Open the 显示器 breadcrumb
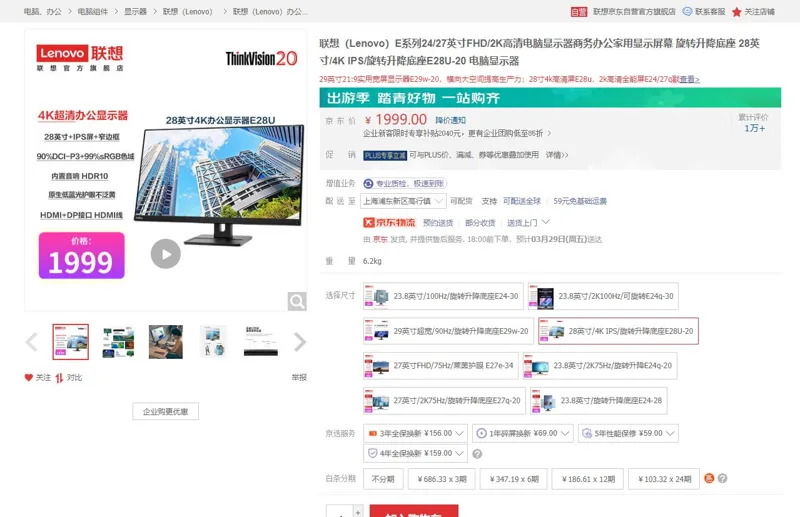The width and height of the screenshot is (800, 517). pos(135,11)
